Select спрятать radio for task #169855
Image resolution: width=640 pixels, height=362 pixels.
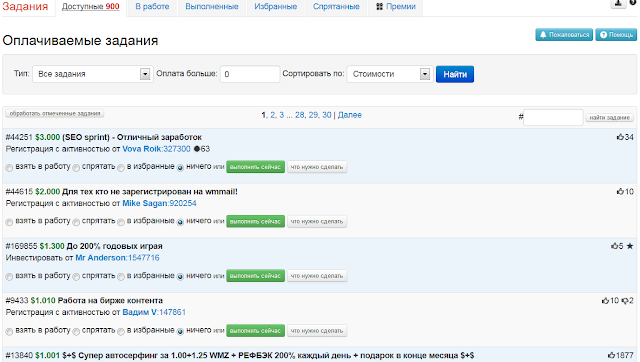[x=76, y=277]
